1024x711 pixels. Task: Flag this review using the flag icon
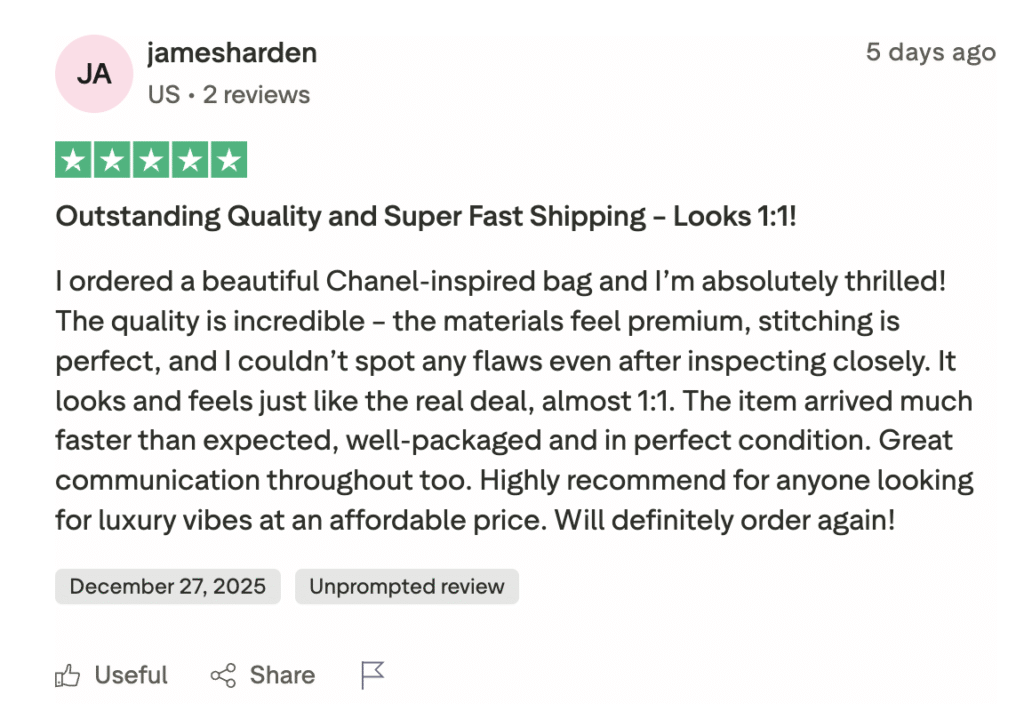[x=373, y=676]
